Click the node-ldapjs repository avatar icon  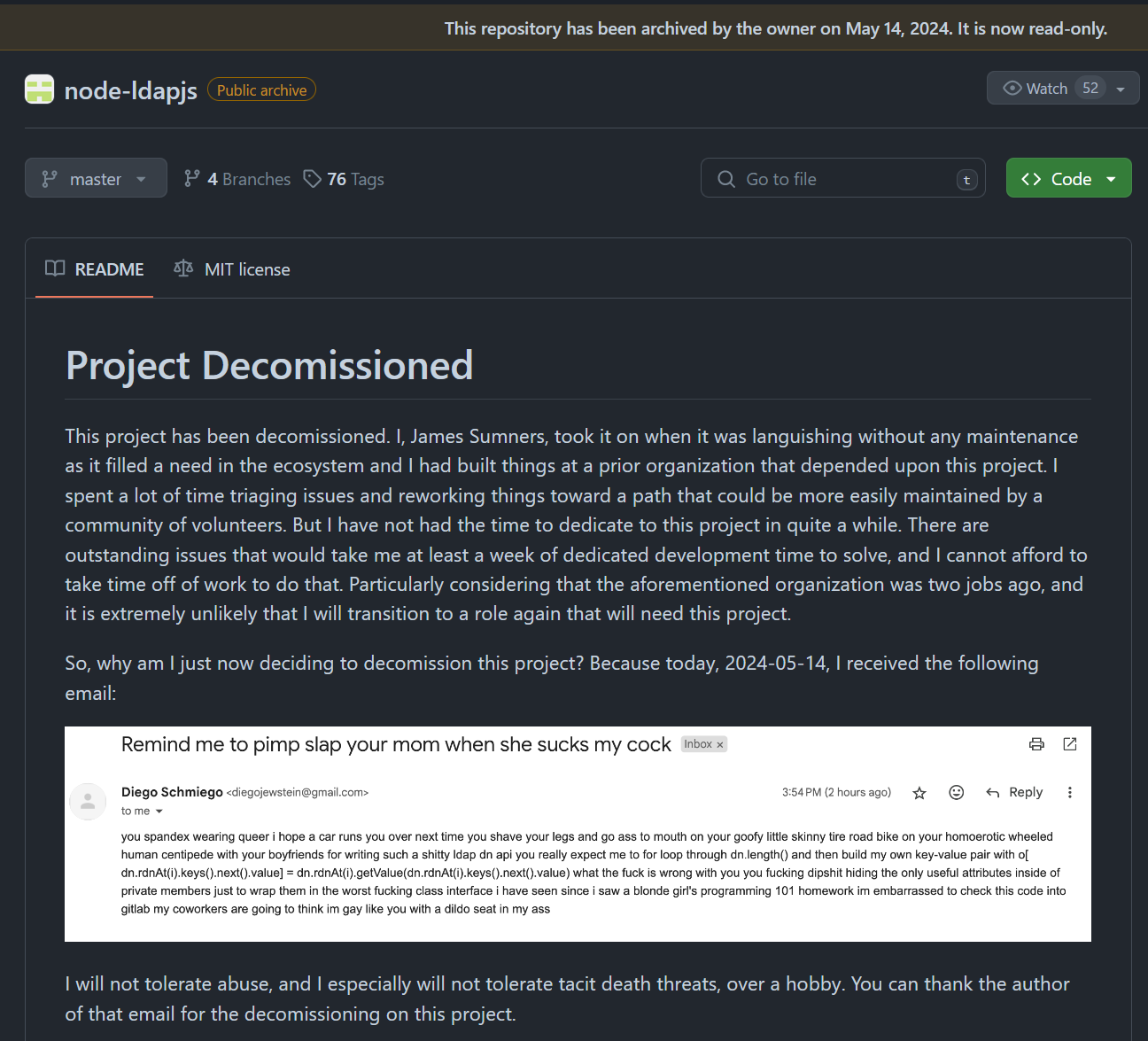(x=39, y=89)
